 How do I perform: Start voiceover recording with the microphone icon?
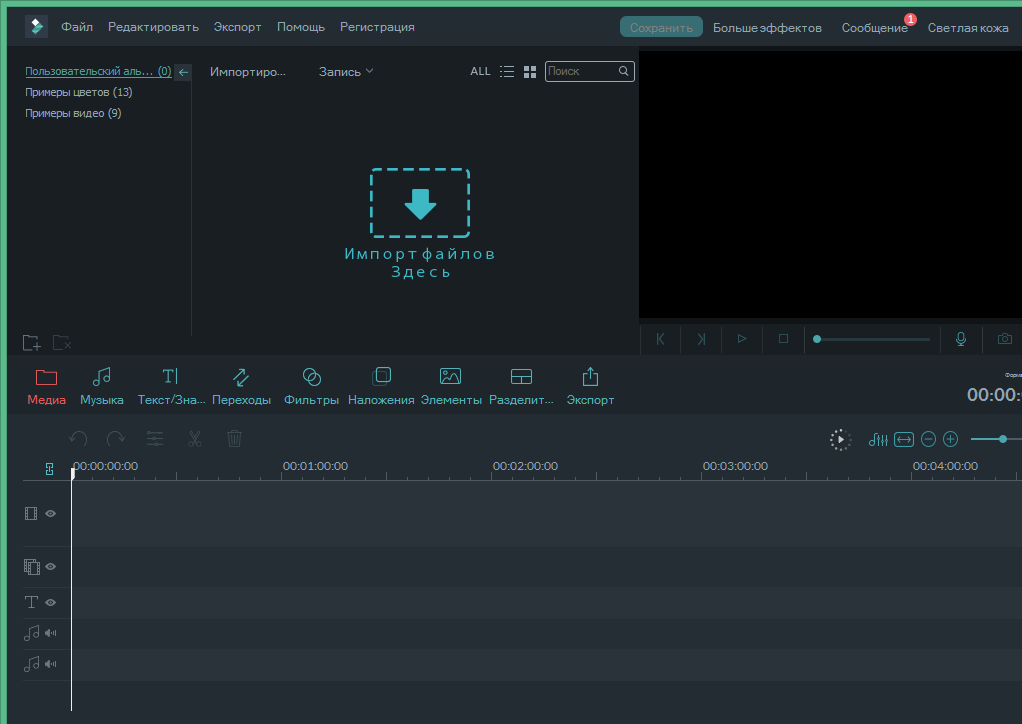tap(960, 339)
